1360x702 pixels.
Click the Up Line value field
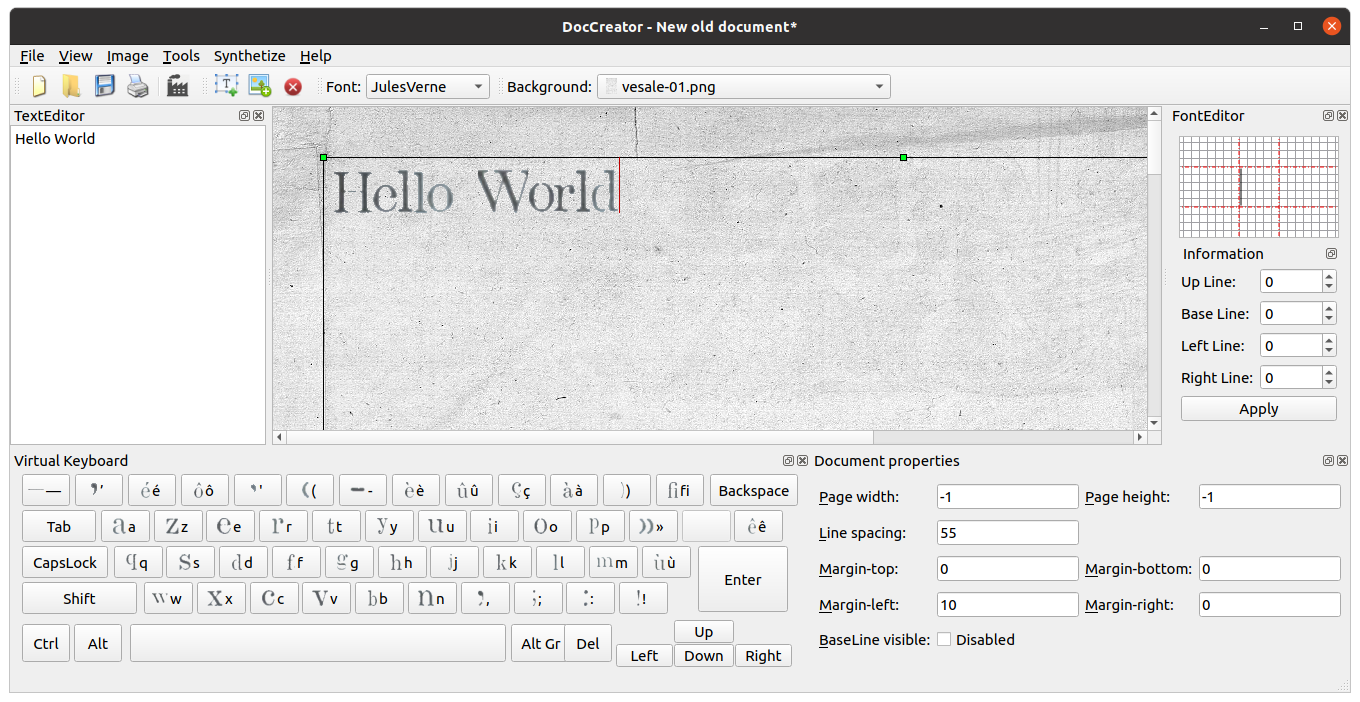tap(1291, 282)
